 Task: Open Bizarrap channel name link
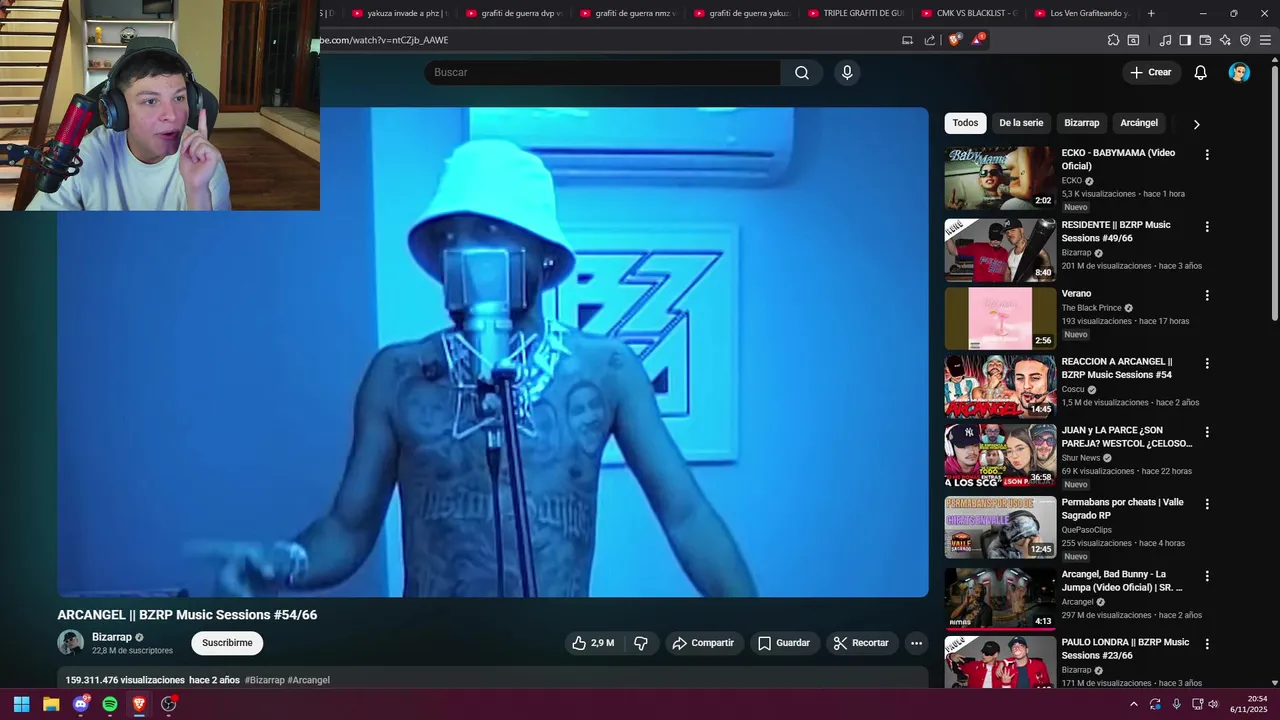pos(112,637)
